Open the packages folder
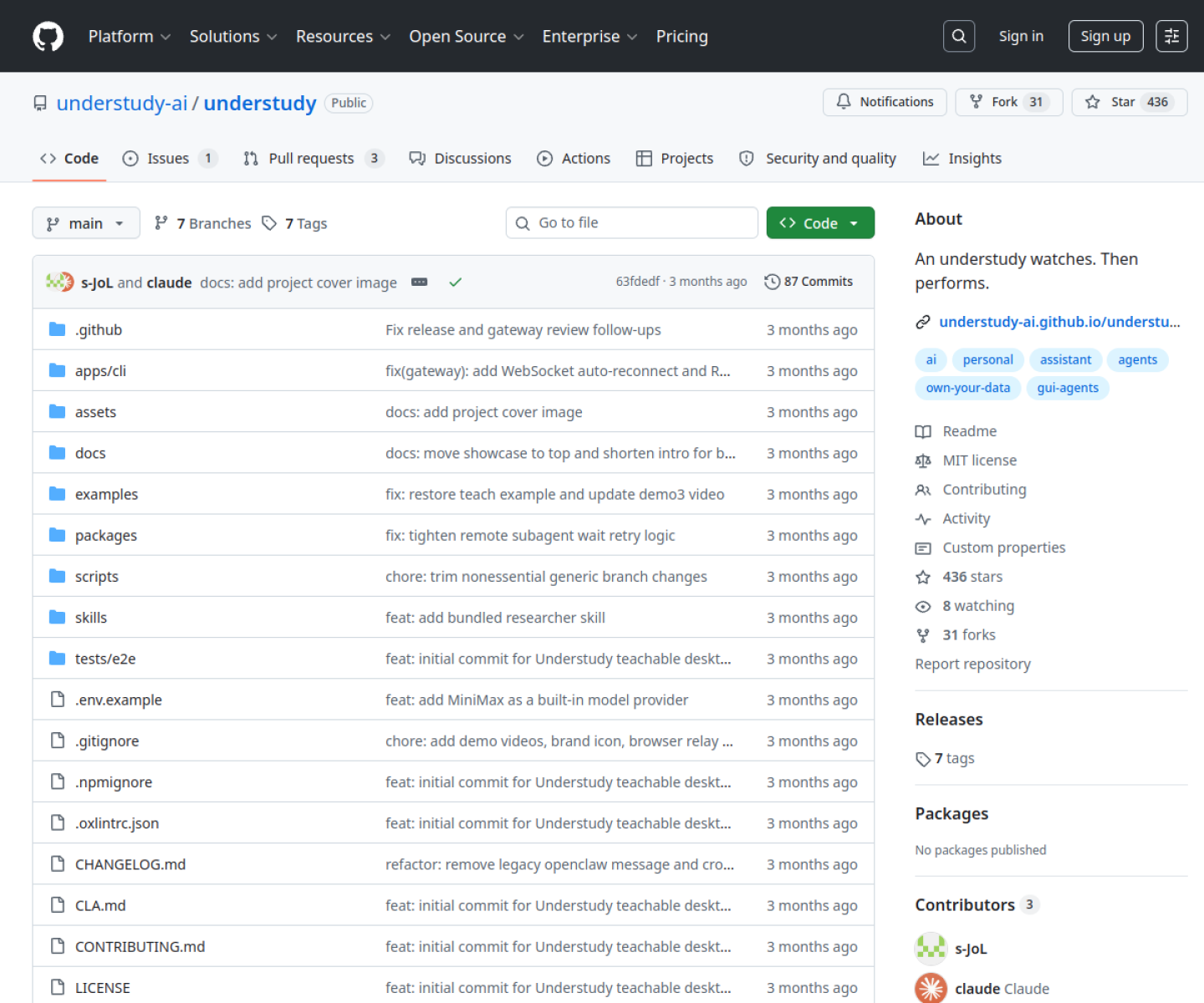 106,535
